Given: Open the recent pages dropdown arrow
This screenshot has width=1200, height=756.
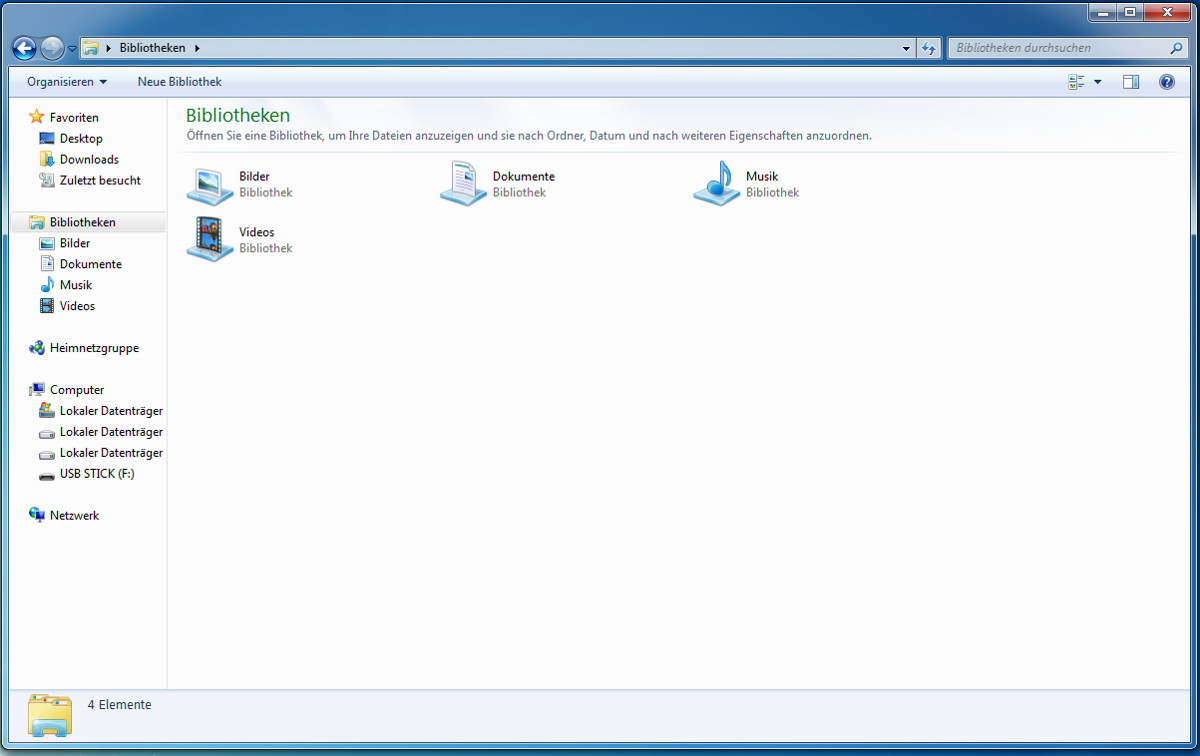Looking at the screenshot, I should point(72,48).
